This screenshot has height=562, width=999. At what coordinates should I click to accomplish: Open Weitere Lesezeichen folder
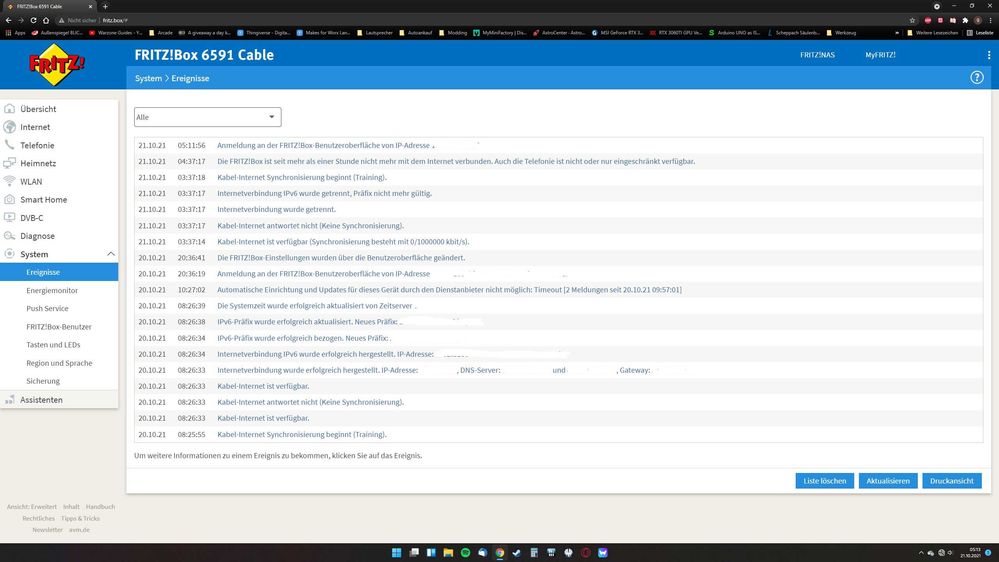click(932, 32)
